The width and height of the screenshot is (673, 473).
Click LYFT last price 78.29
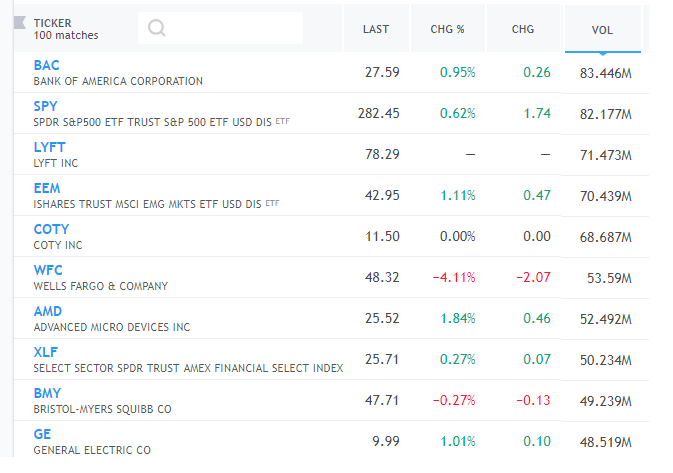[x=382, y=154]
